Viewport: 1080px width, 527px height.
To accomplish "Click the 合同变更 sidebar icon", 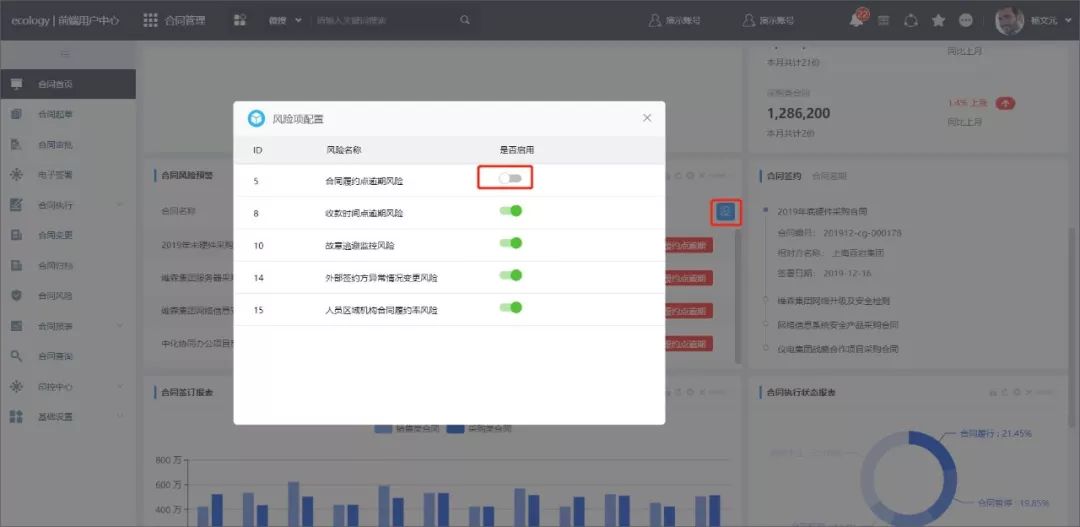I will (x=17, y=235).
